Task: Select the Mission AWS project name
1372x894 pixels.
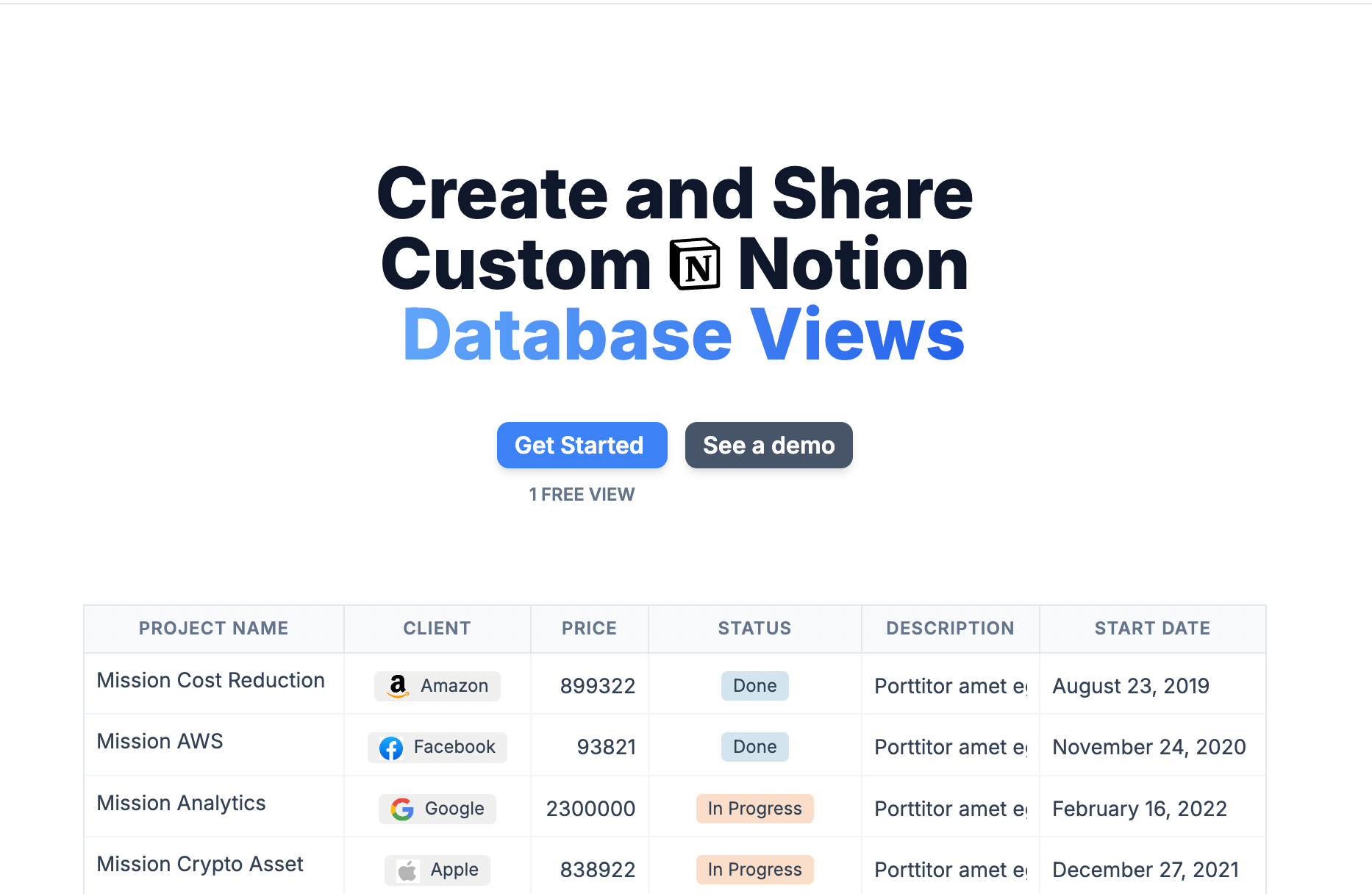Action: [160, 741]
